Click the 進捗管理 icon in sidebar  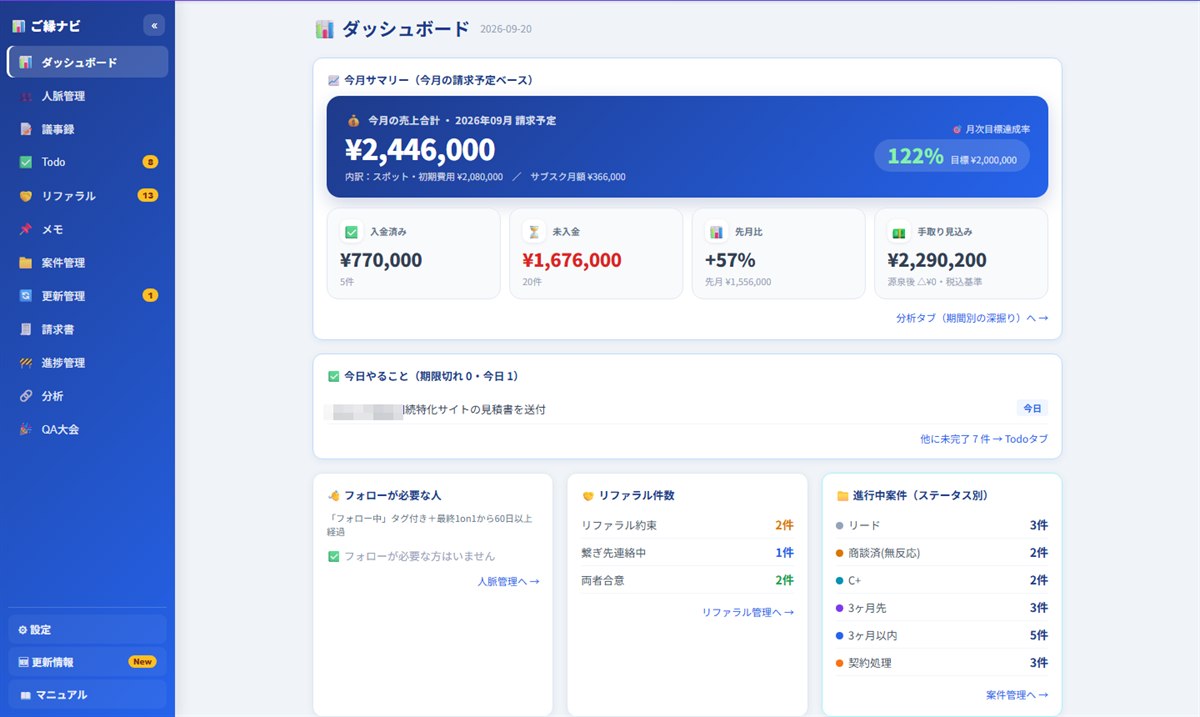pos(26,363)
